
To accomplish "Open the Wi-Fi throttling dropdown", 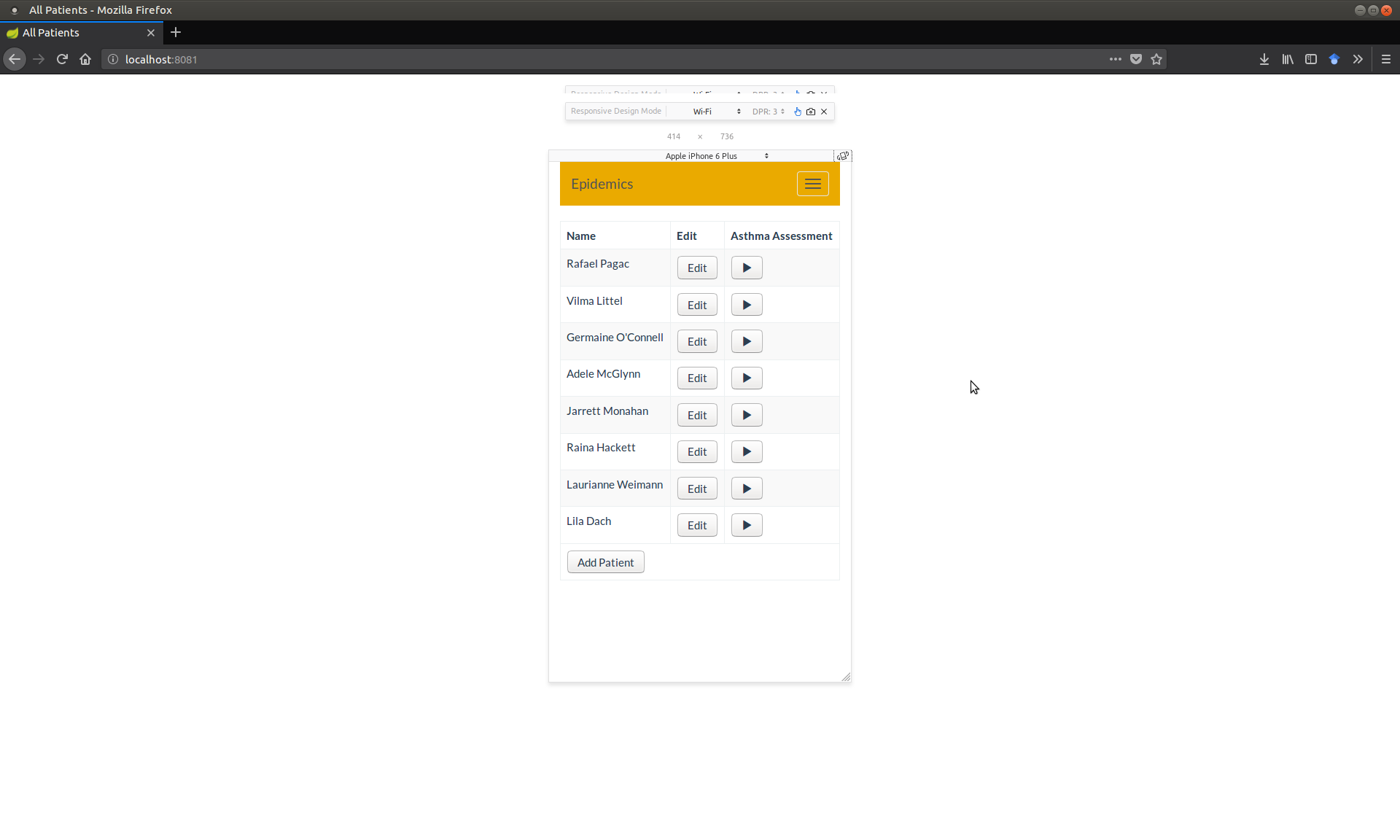I will point(716,112).
